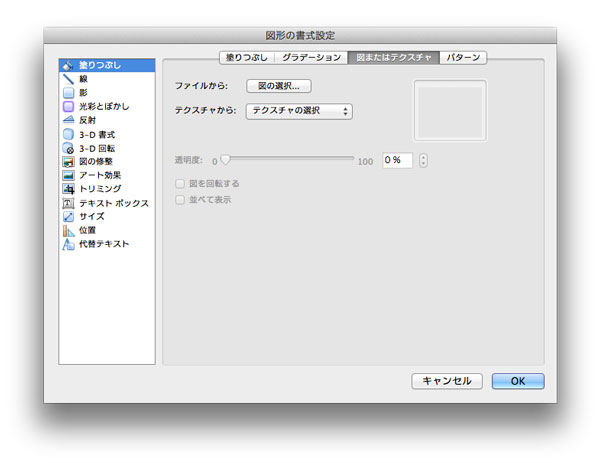Enable the 図を回転する checkbox
The width and height of the screenshot is (600, 463).
[180, 184]
